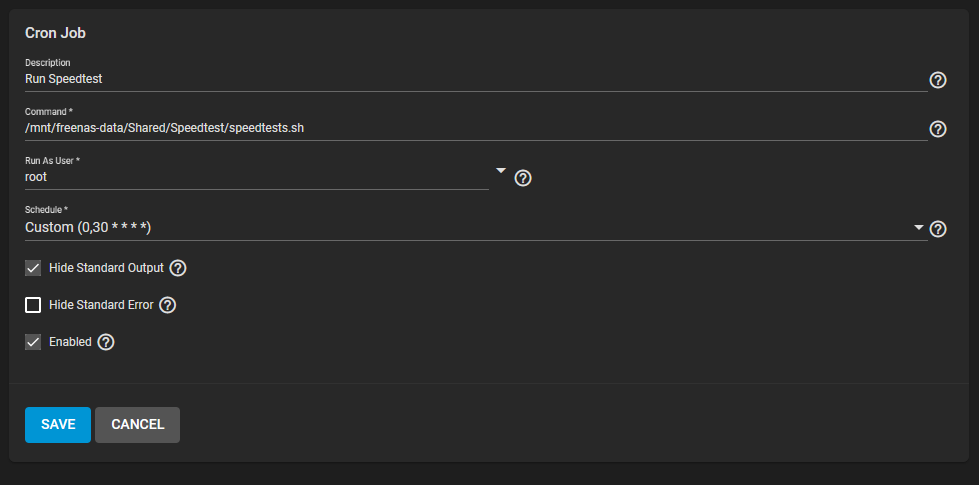
Task: View help icon beside Run As User
Action: click(x=523, y=179)
